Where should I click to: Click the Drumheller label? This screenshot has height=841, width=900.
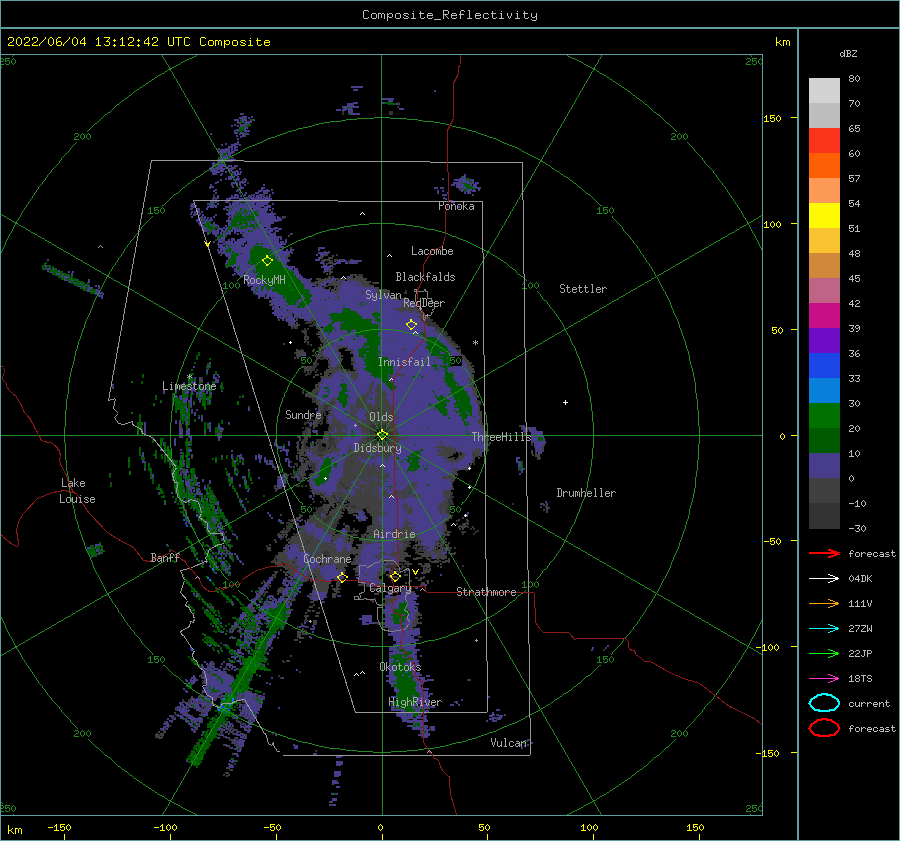tap(586, 493)
